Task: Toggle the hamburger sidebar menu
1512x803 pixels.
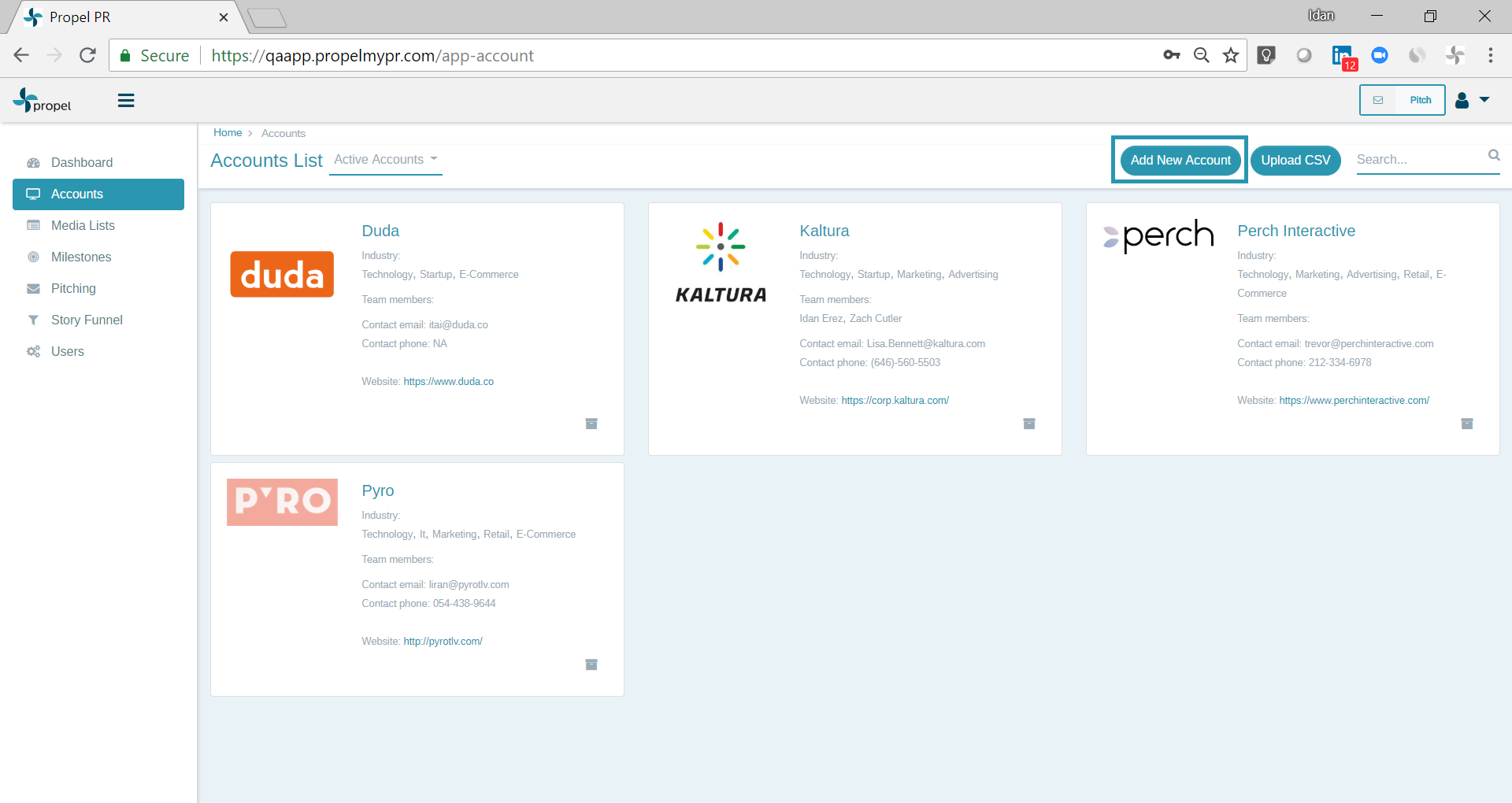Action: [x=126, y=101]
